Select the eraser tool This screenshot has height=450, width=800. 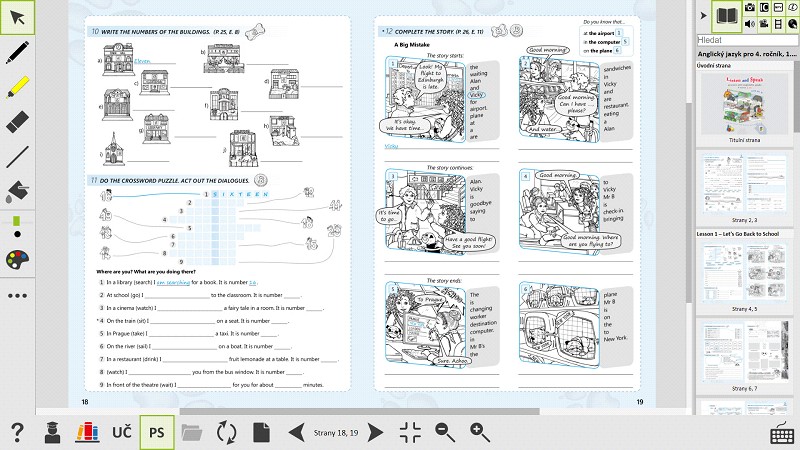17,122
